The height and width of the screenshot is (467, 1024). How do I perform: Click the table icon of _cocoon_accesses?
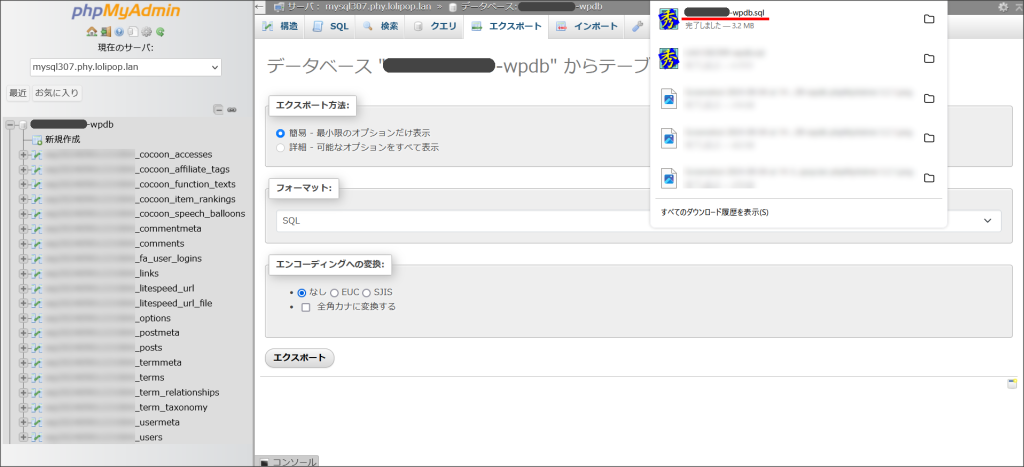37,155
